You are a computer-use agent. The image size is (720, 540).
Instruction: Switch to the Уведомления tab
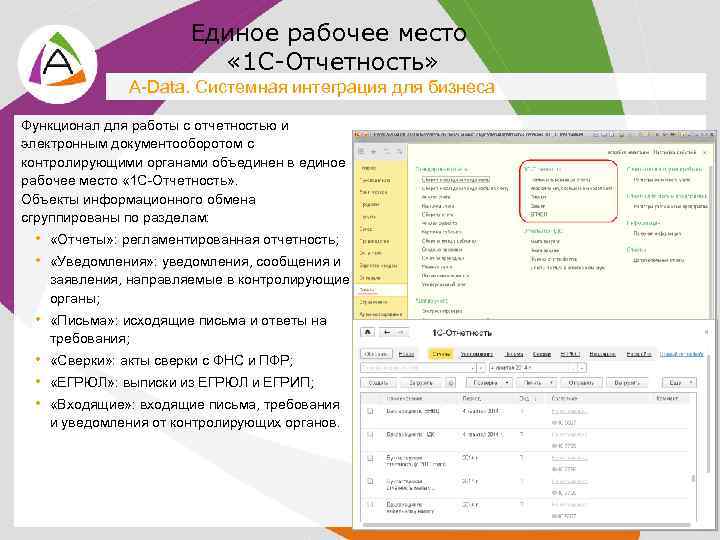click(477, 354)
